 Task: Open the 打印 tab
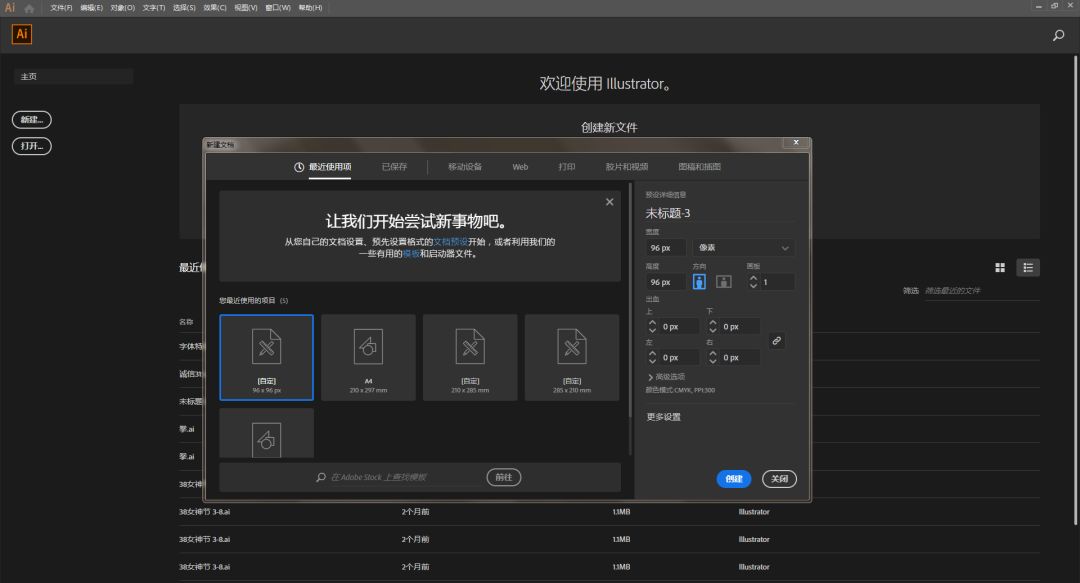click(567, 167)
